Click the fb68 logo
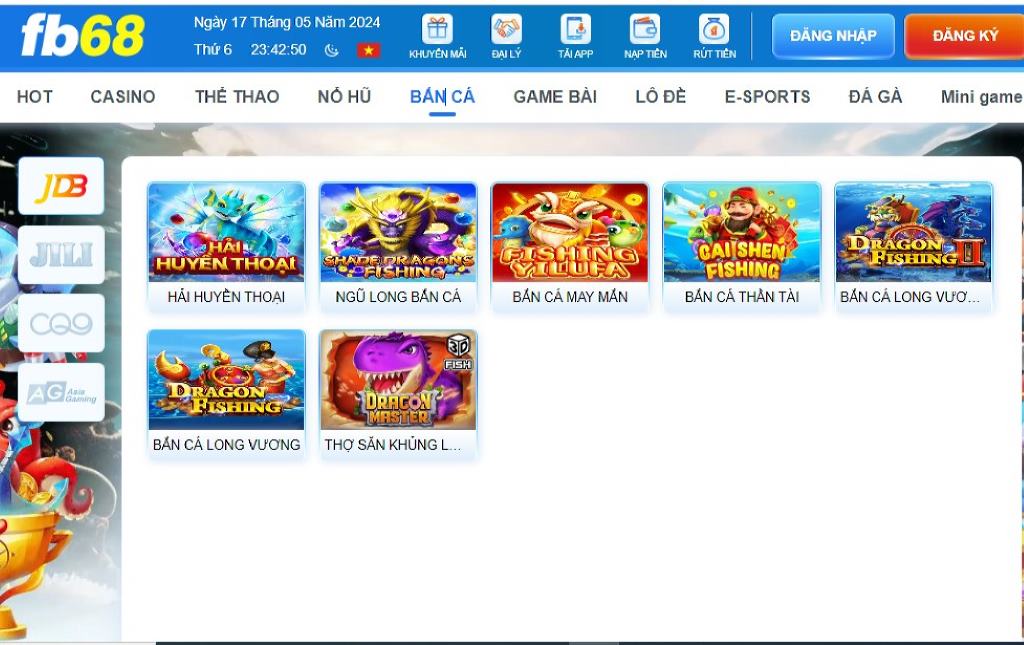The height and width of the screenshot is (645, 1024). point(82,36)
